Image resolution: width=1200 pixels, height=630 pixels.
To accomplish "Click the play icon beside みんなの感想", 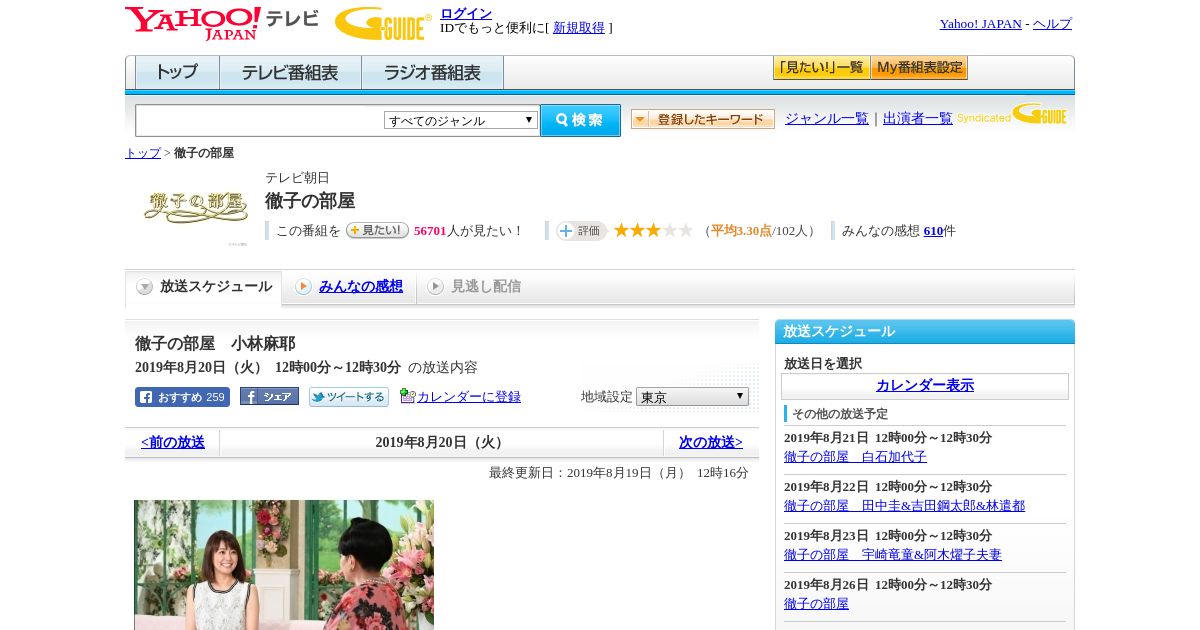I will tap(303, 287).
